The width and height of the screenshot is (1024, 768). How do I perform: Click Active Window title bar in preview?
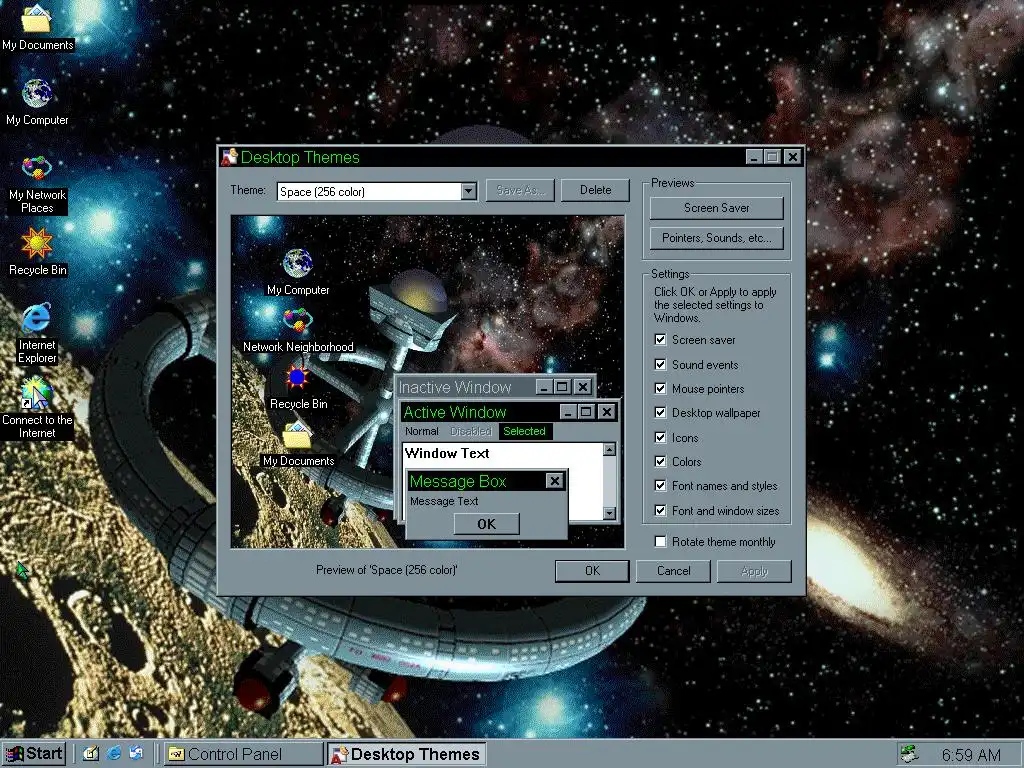[x=481, y=412]
